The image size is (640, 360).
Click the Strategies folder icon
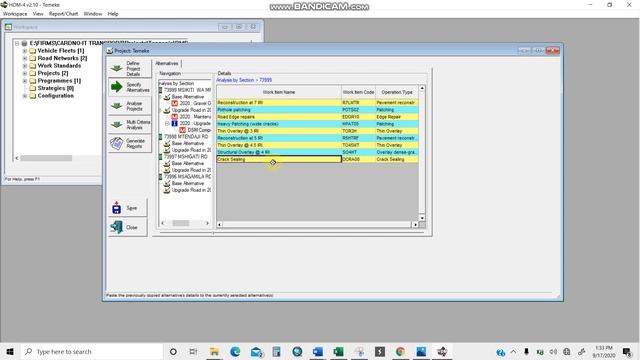click(33, 88)
